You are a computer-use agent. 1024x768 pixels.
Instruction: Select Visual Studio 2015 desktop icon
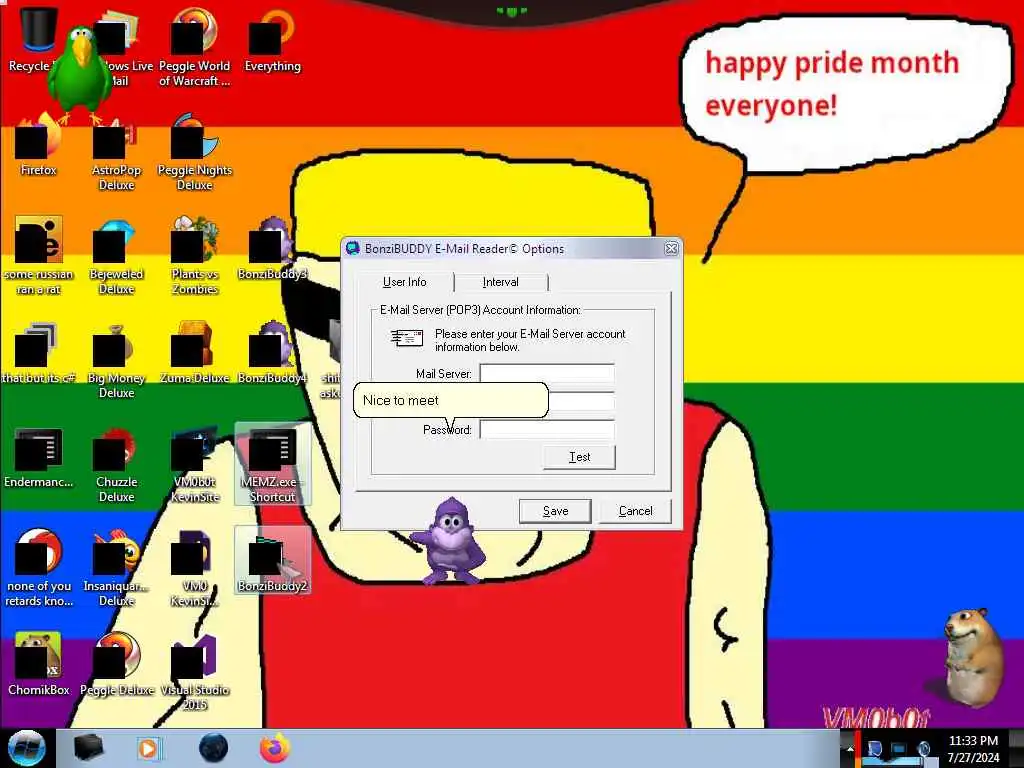[195, 671]
